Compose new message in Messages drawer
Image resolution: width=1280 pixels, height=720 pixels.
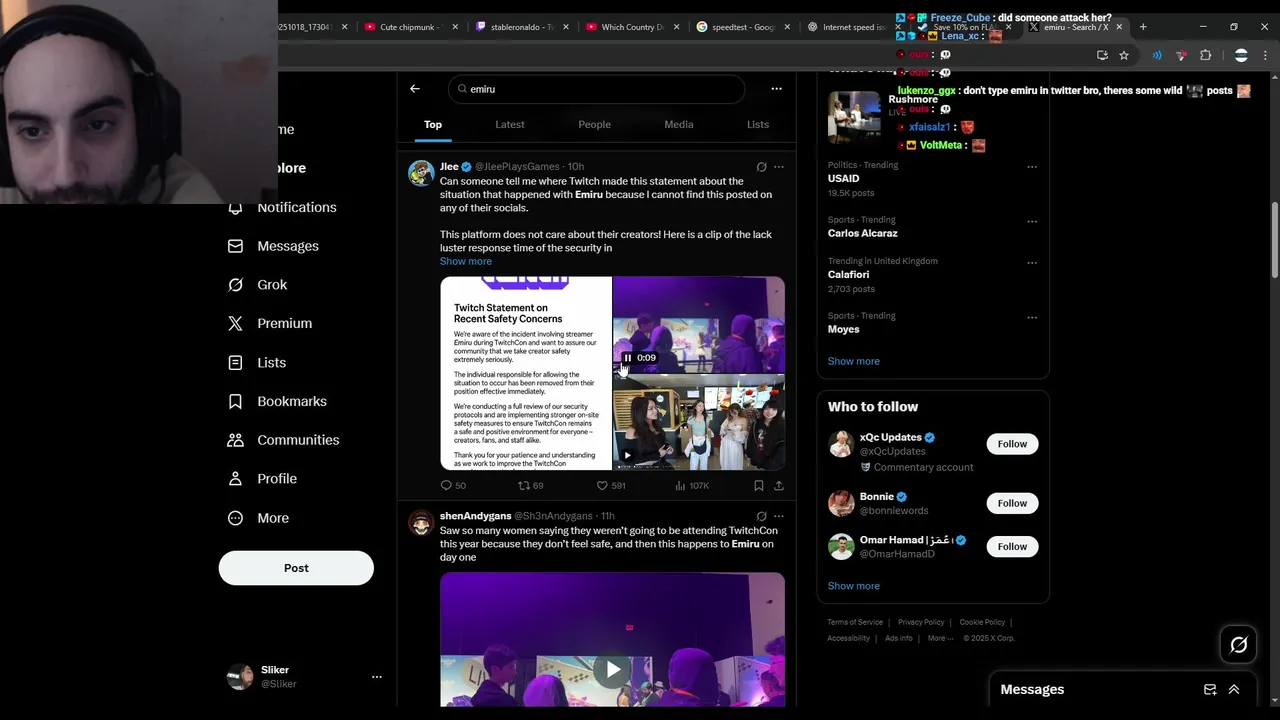coord(1210,690)
